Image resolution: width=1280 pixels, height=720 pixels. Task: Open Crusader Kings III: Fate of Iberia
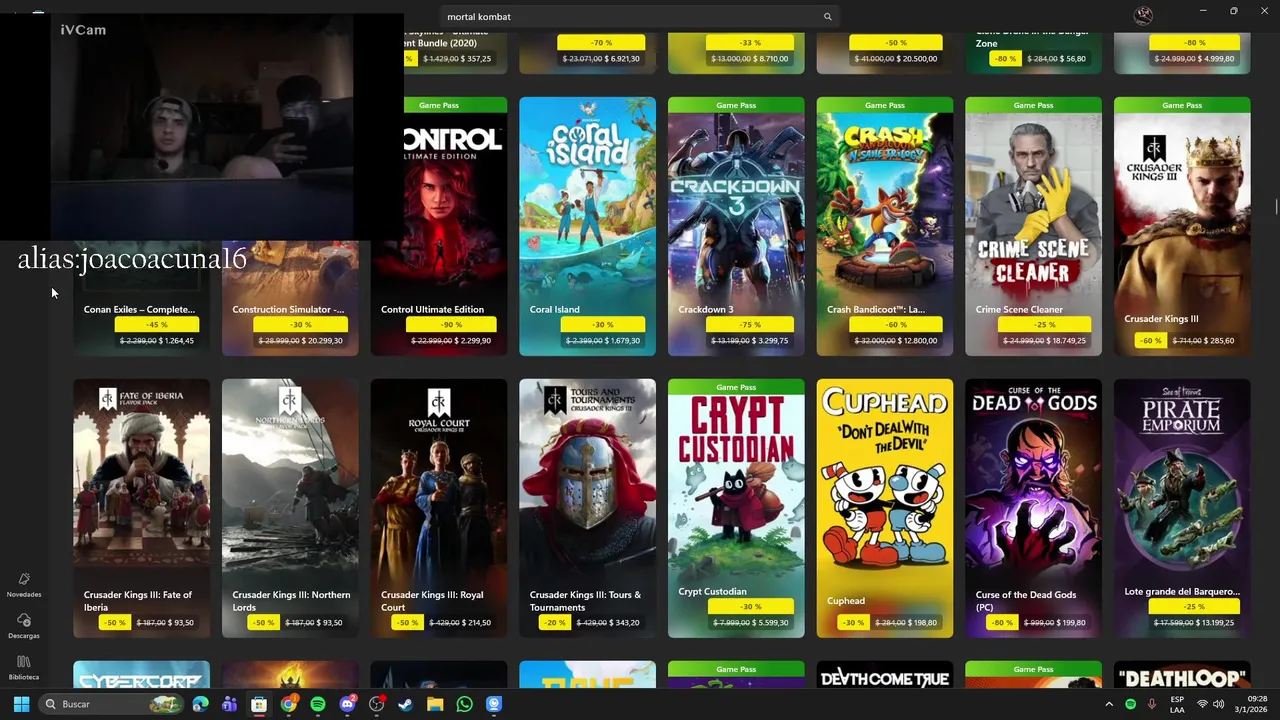[x=141, y=508]
